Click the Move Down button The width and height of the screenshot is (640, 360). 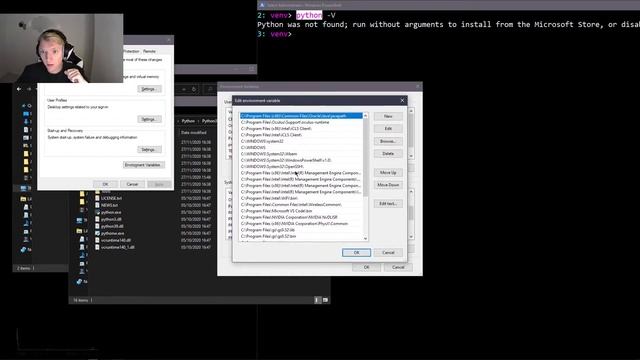[388, 185]
